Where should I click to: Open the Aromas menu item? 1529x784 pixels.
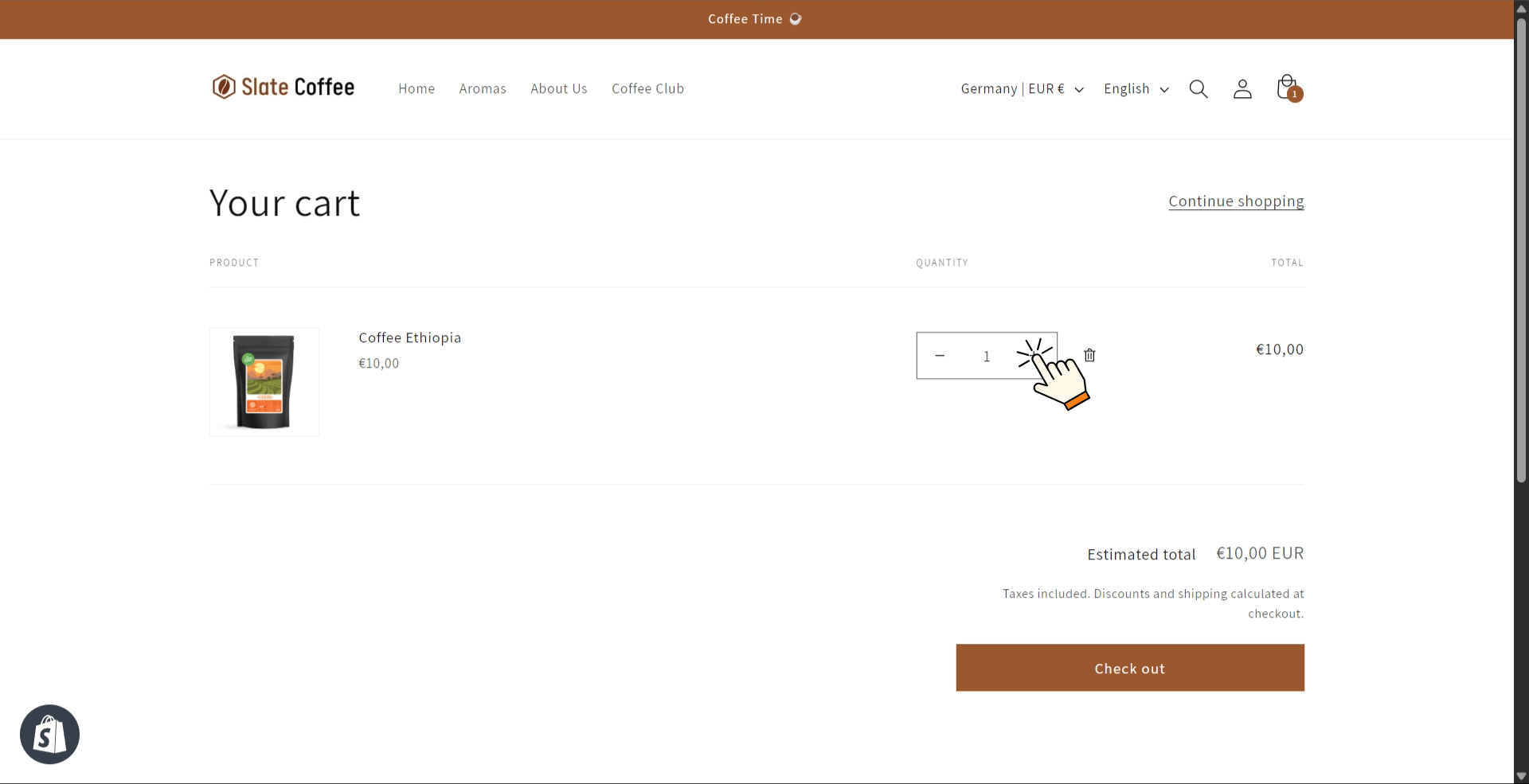tap(483, 88)
